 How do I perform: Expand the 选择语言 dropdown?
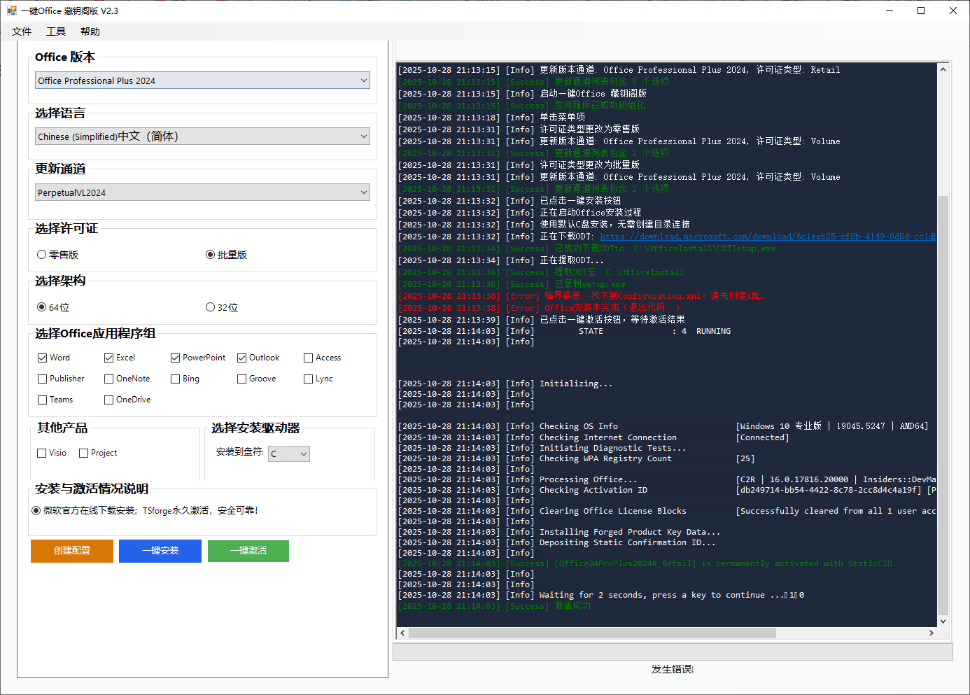pos(202,136)
